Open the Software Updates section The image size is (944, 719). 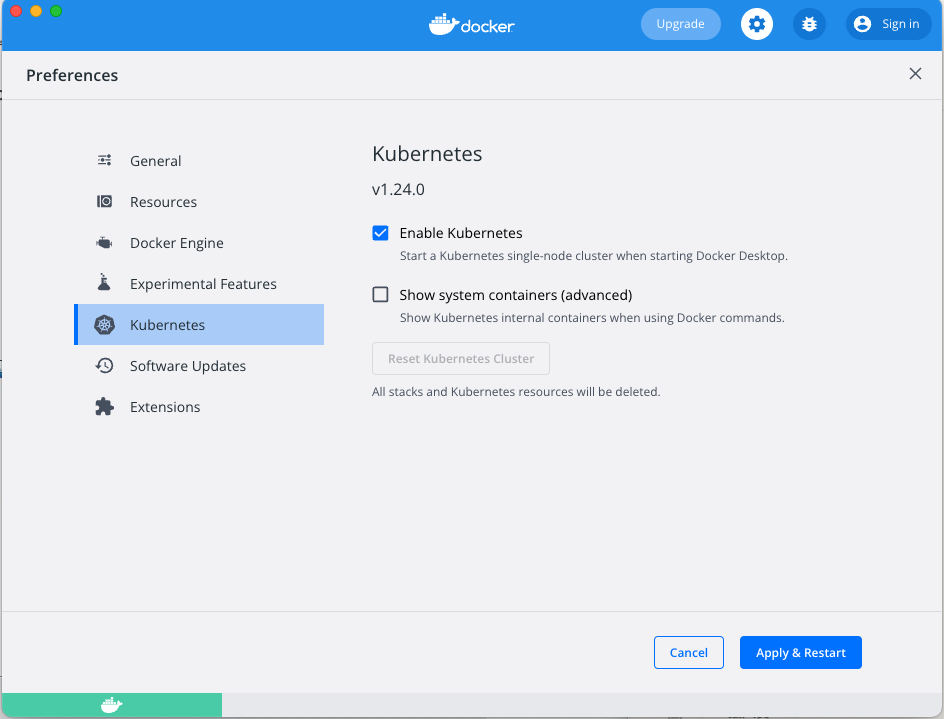pyautogui.click(x=185, y=365)
